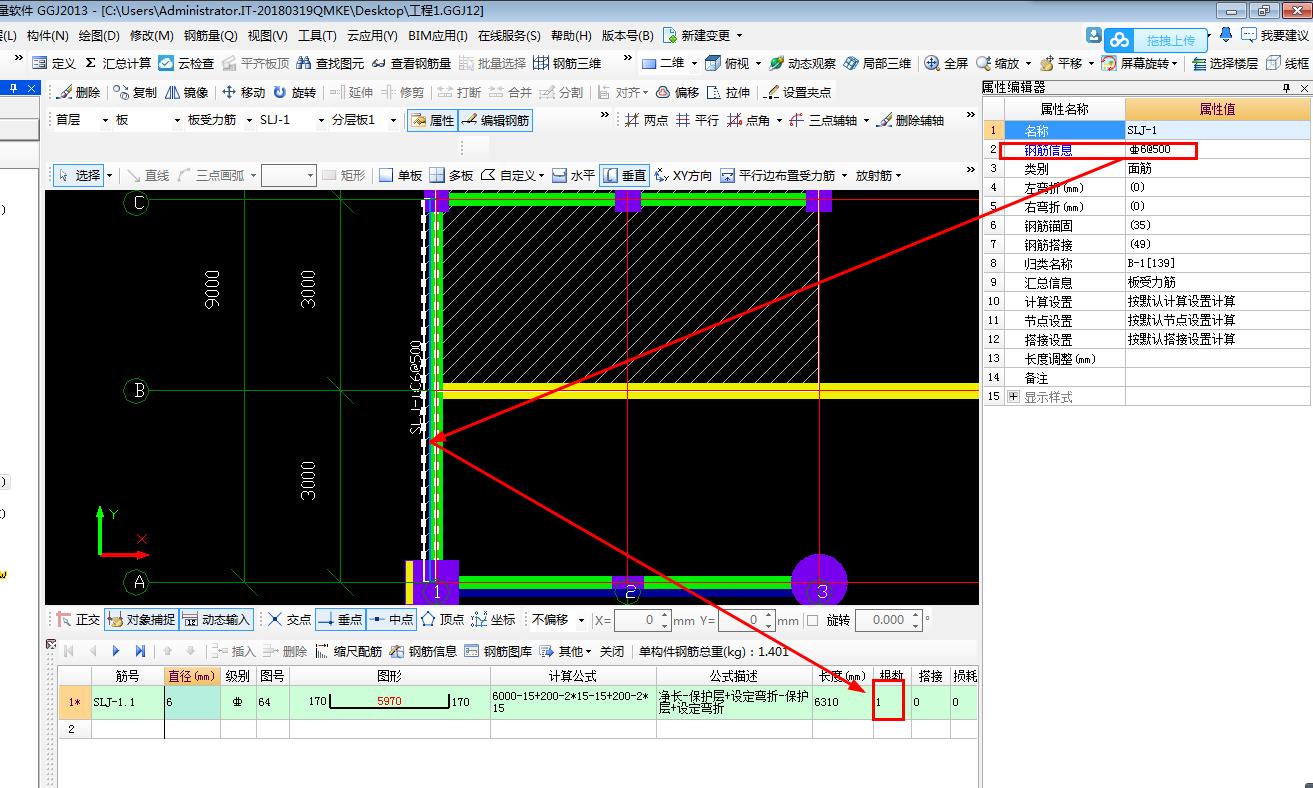Toggle 垂点 perpendicular snap
This screenshot has width=1313, height=788.
(x=340, y=620)
